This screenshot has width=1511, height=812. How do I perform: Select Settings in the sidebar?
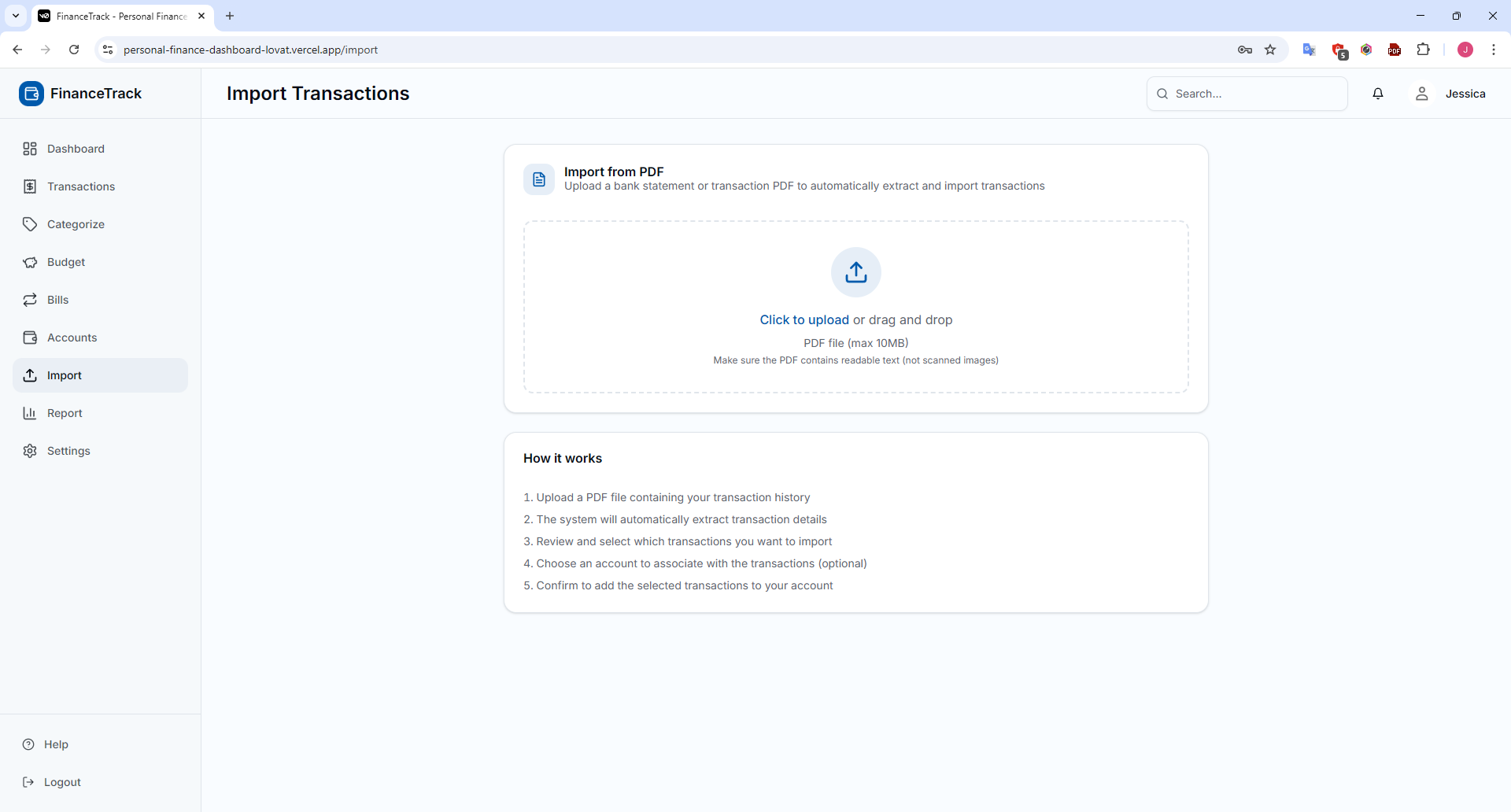coord(68,451)
